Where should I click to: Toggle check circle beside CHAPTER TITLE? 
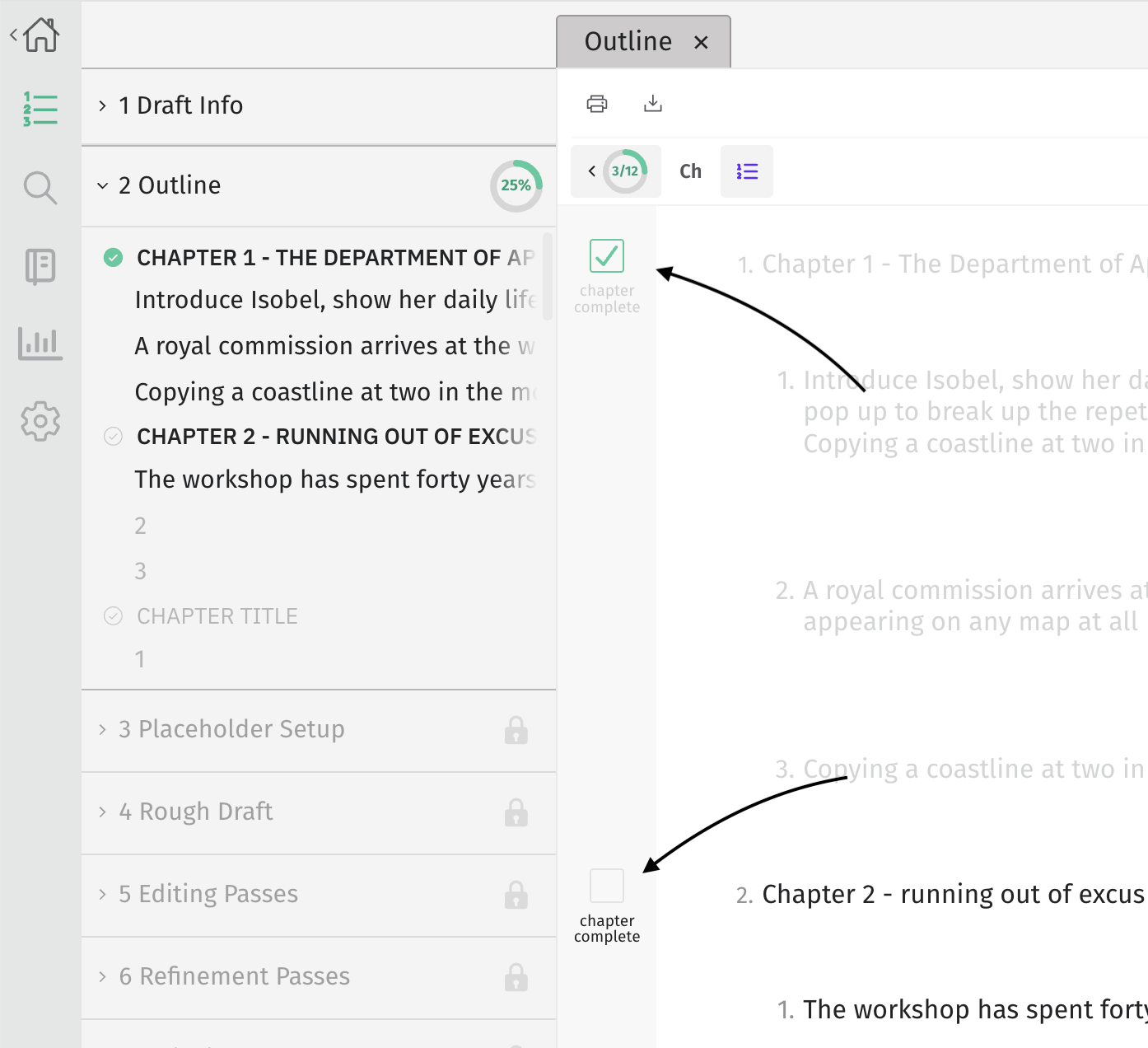(x=114, y=615)
